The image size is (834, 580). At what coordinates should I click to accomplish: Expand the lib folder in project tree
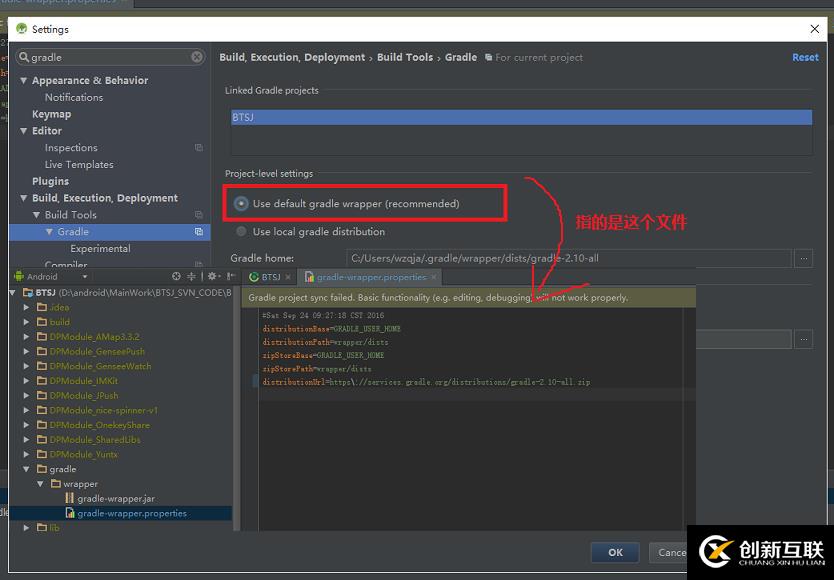(27, 527)
